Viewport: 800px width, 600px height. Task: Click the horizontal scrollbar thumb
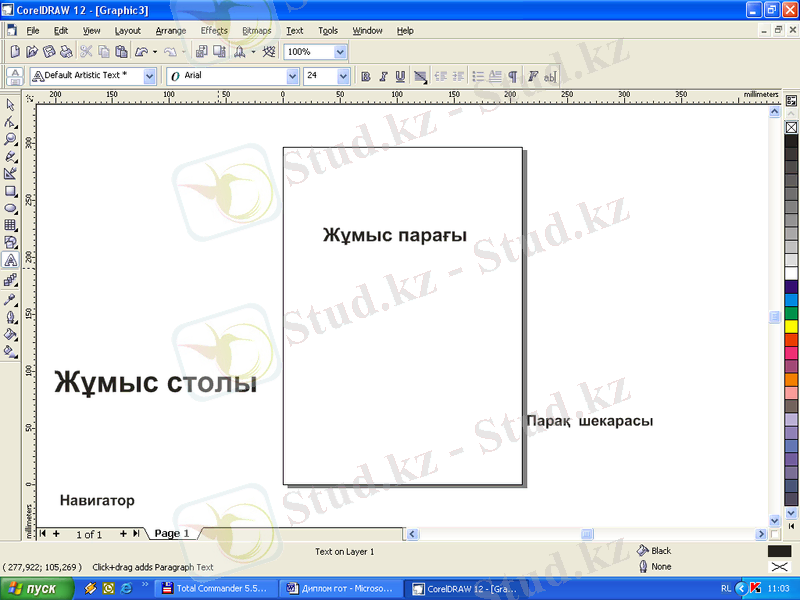pyautogui.click(x=588, y=534)
